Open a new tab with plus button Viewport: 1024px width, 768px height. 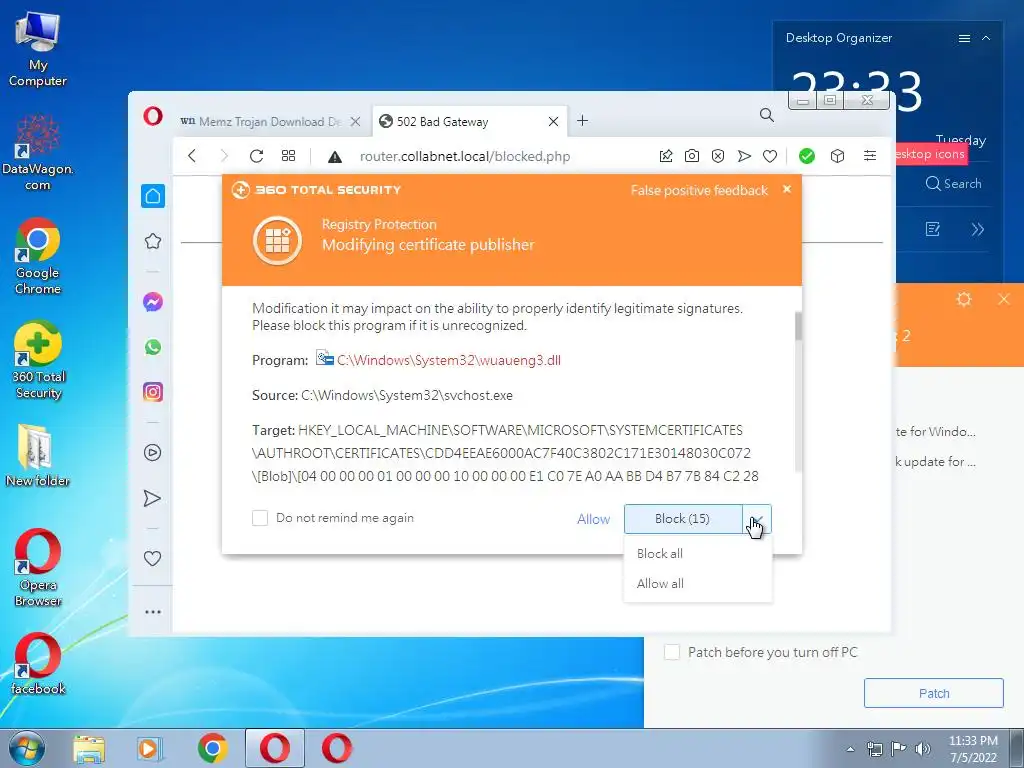click(x=583, y=121)
